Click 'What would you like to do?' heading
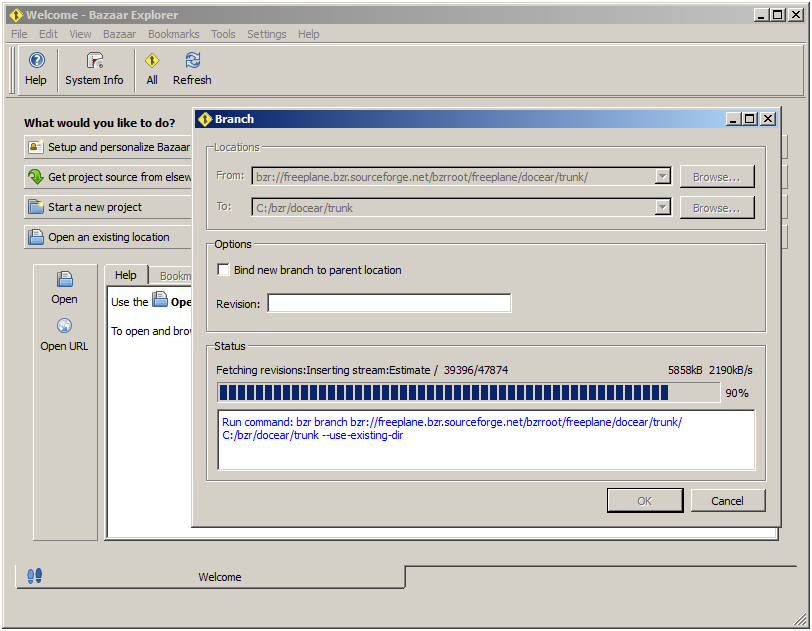This screenshot has height=631, width=812. (99, 123)
